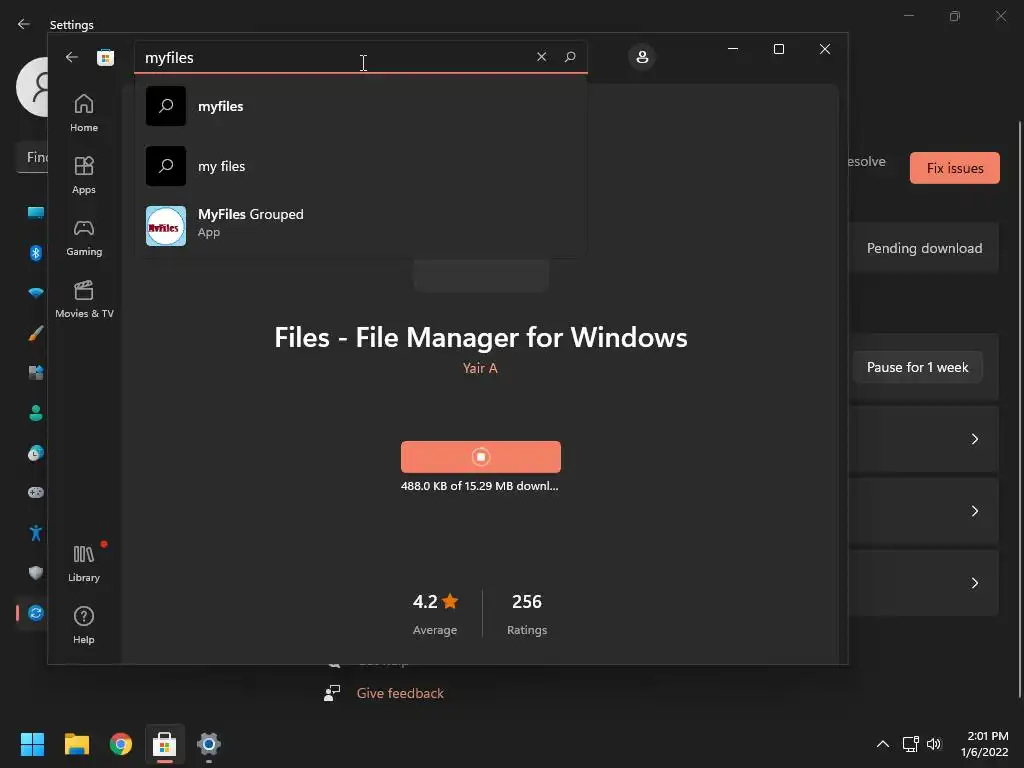
Task: Click the Files - File Manager for Windows title
Action: [481, 338]
